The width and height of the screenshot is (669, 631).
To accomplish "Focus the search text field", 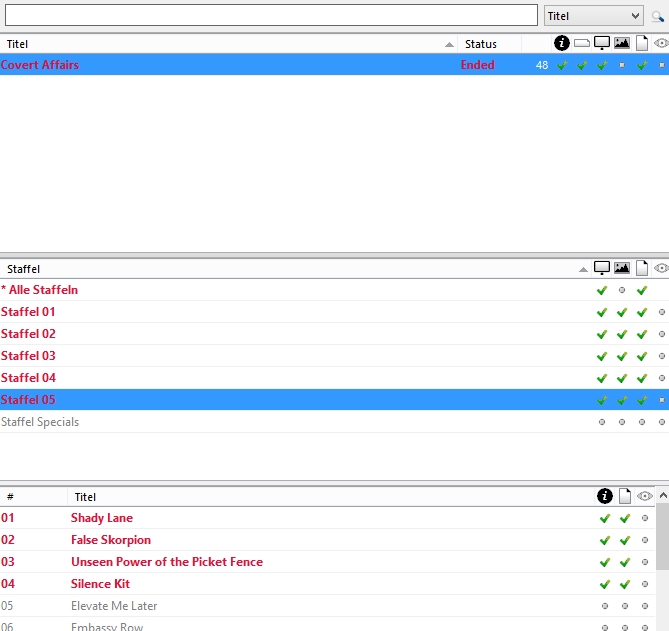I will tap(271, 15).
